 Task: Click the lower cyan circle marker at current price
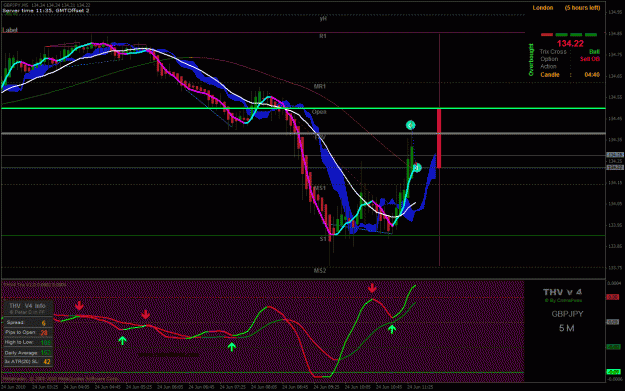coord(417,167)
